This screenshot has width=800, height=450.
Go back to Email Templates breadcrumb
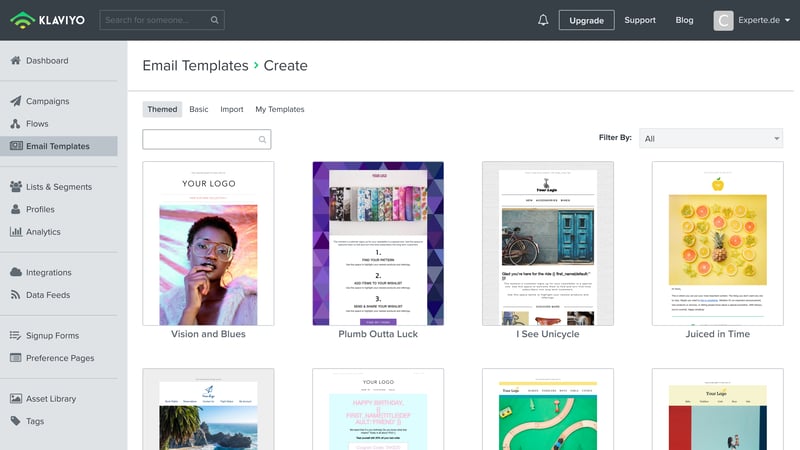point(195,66)
